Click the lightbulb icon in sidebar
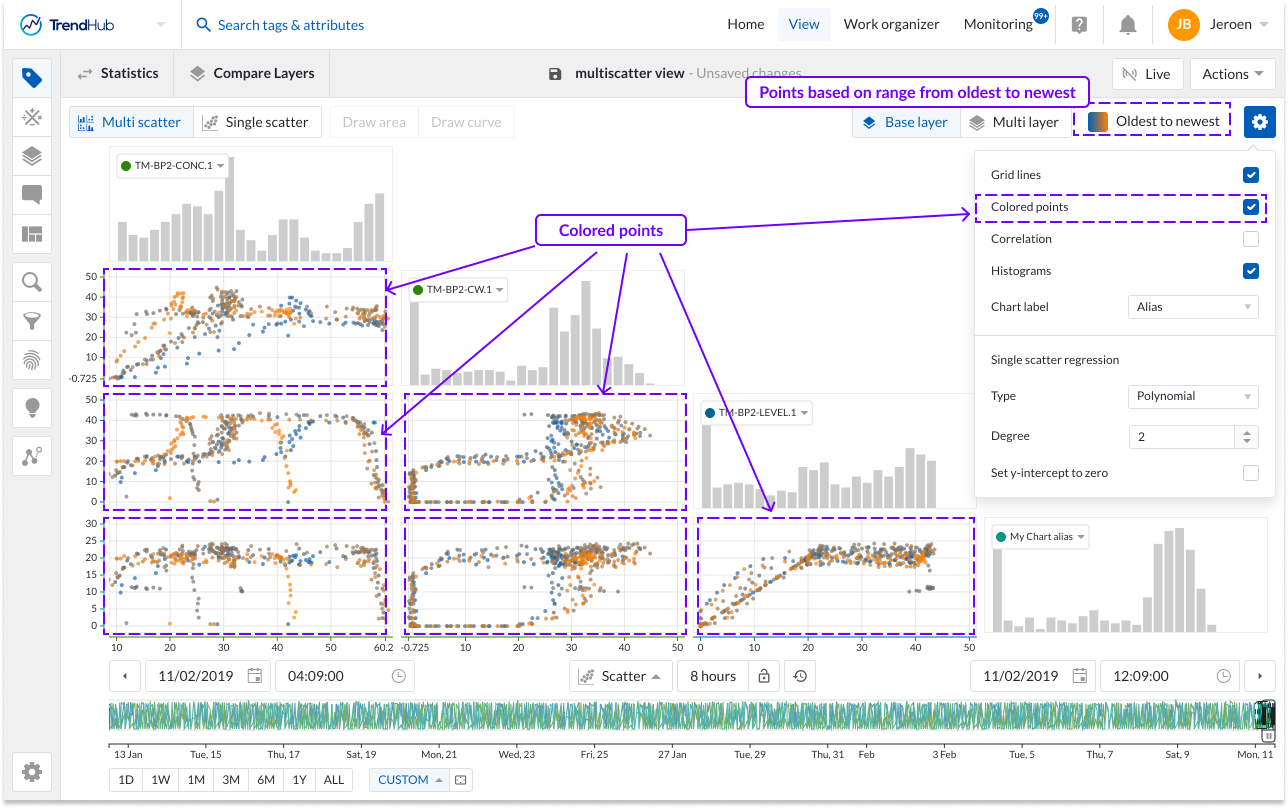Image resolution: width=1288 pixels, height=808 pixels. point(32,407)
